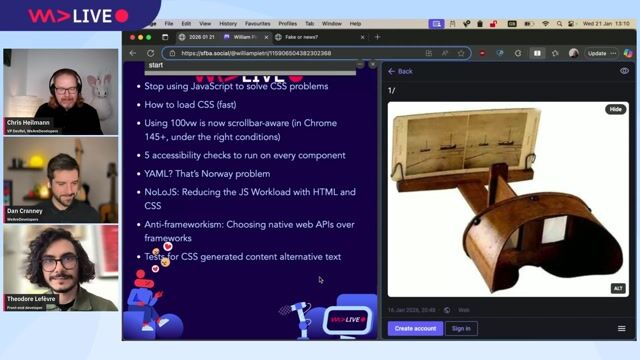Click Chris Heilmann's video feed

pyautogui.click(x=61, y=91)
